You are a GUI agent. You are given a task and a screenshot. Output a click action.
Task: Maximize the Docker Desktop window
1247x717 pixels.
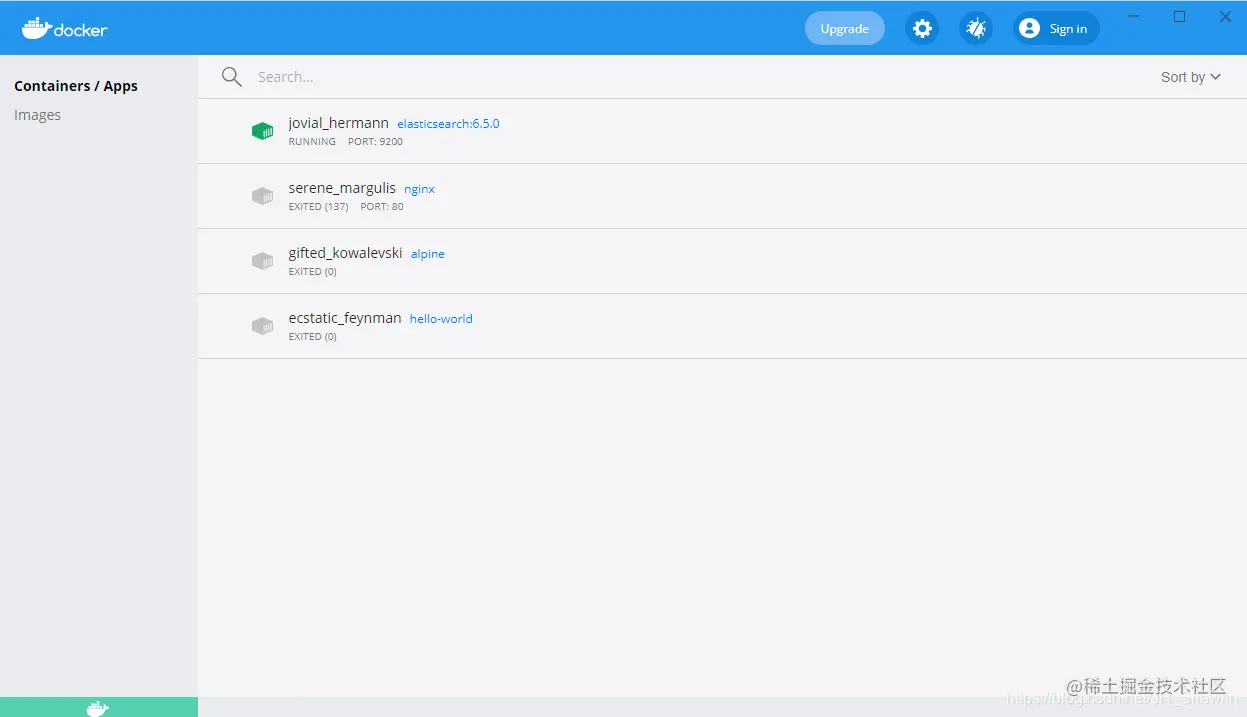[x=1179, y=17]
